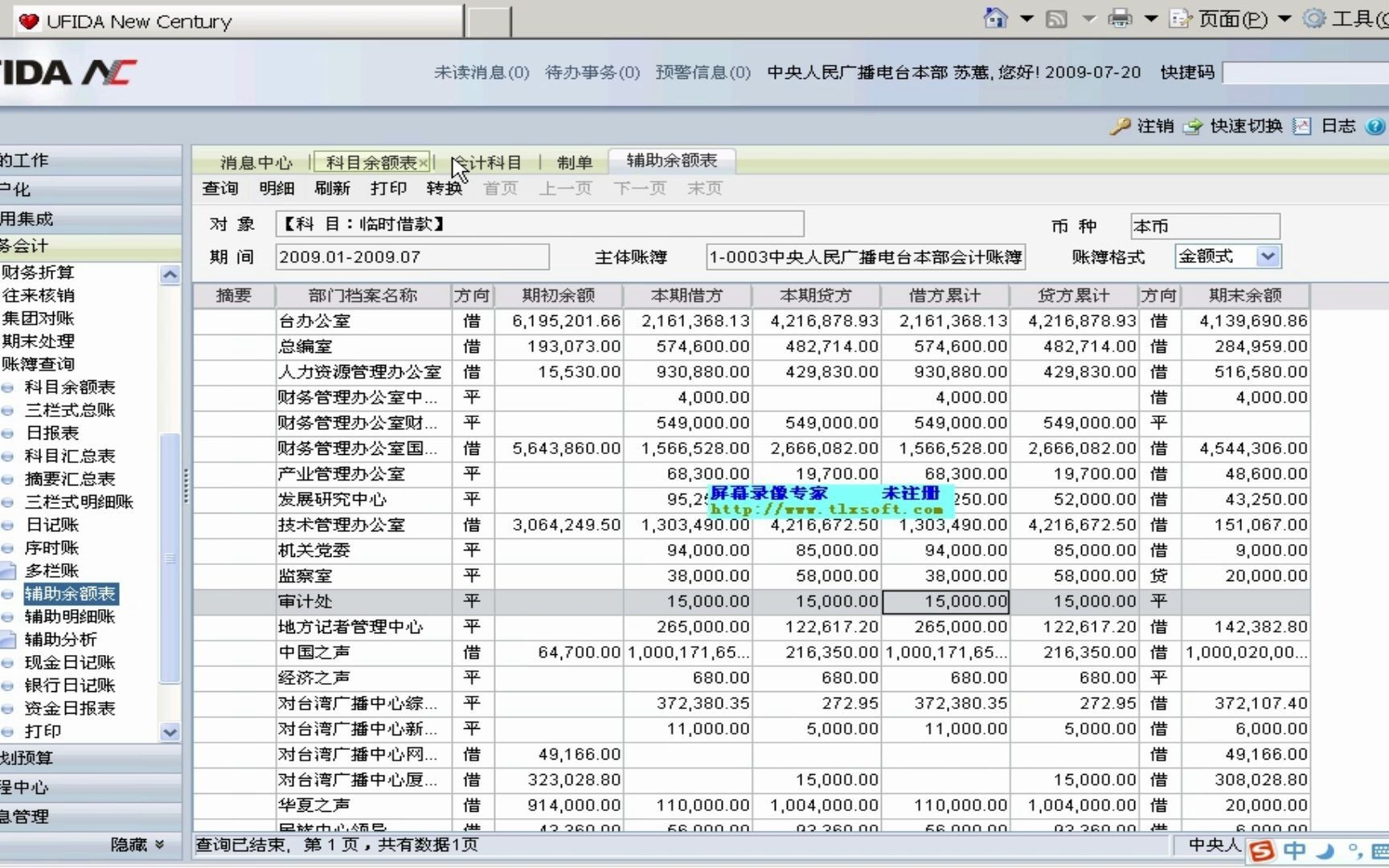Click the 对象 field showing 临时借款

pyautogui.click(x=539, y=224)
